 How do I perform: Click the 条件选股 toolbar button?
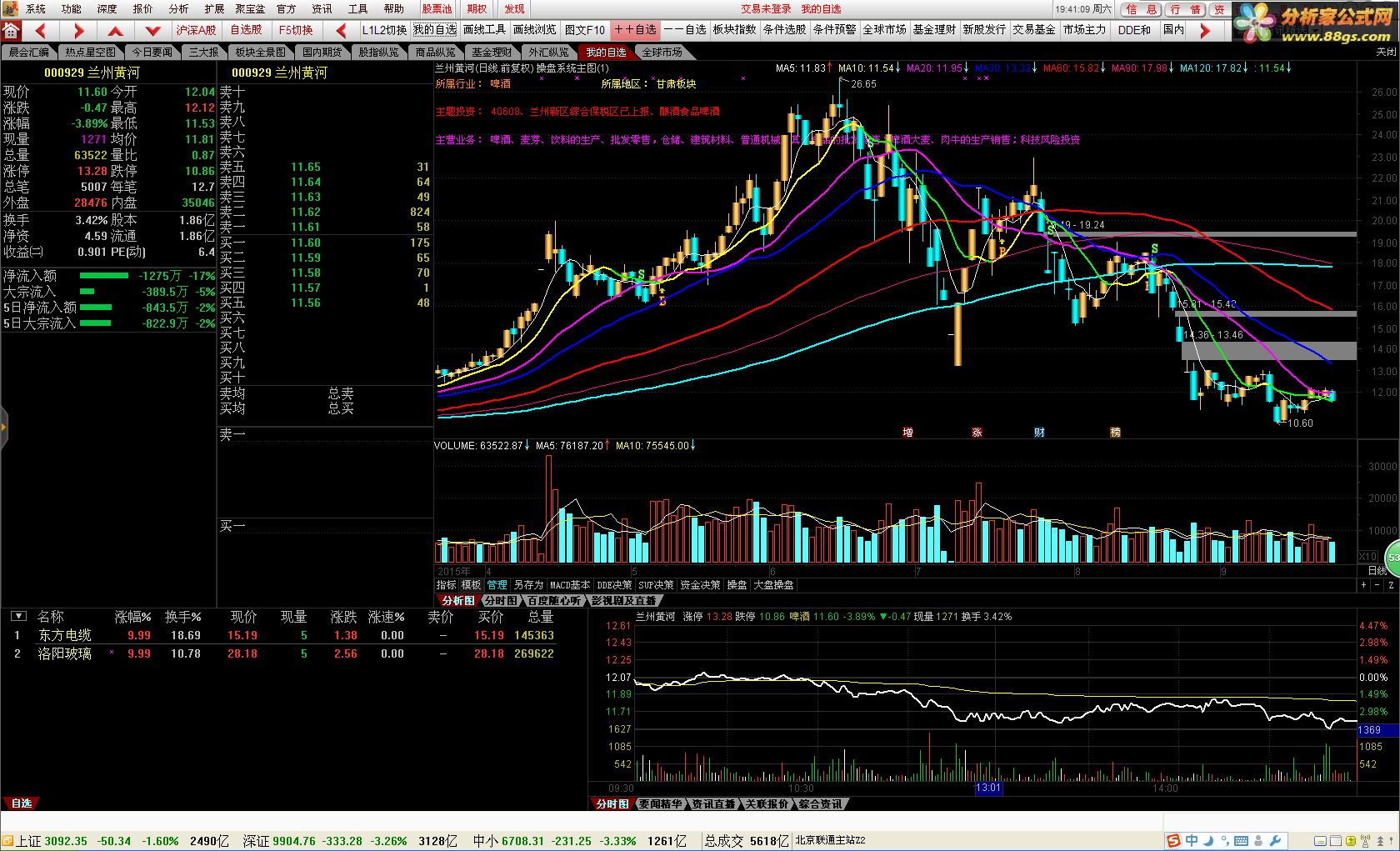pos(785,30)
